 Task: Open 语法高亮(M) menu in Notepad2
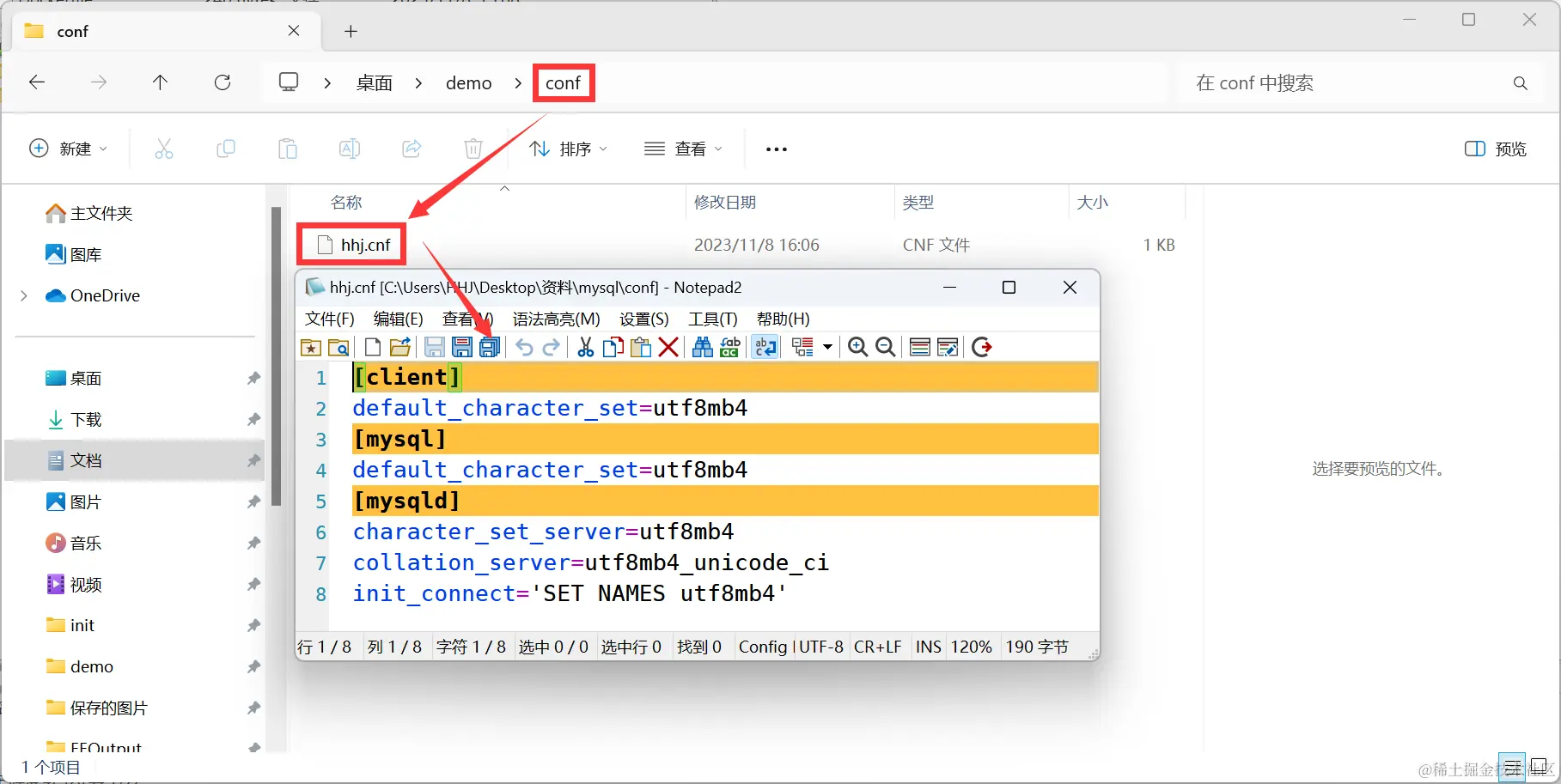pos(557,319)
